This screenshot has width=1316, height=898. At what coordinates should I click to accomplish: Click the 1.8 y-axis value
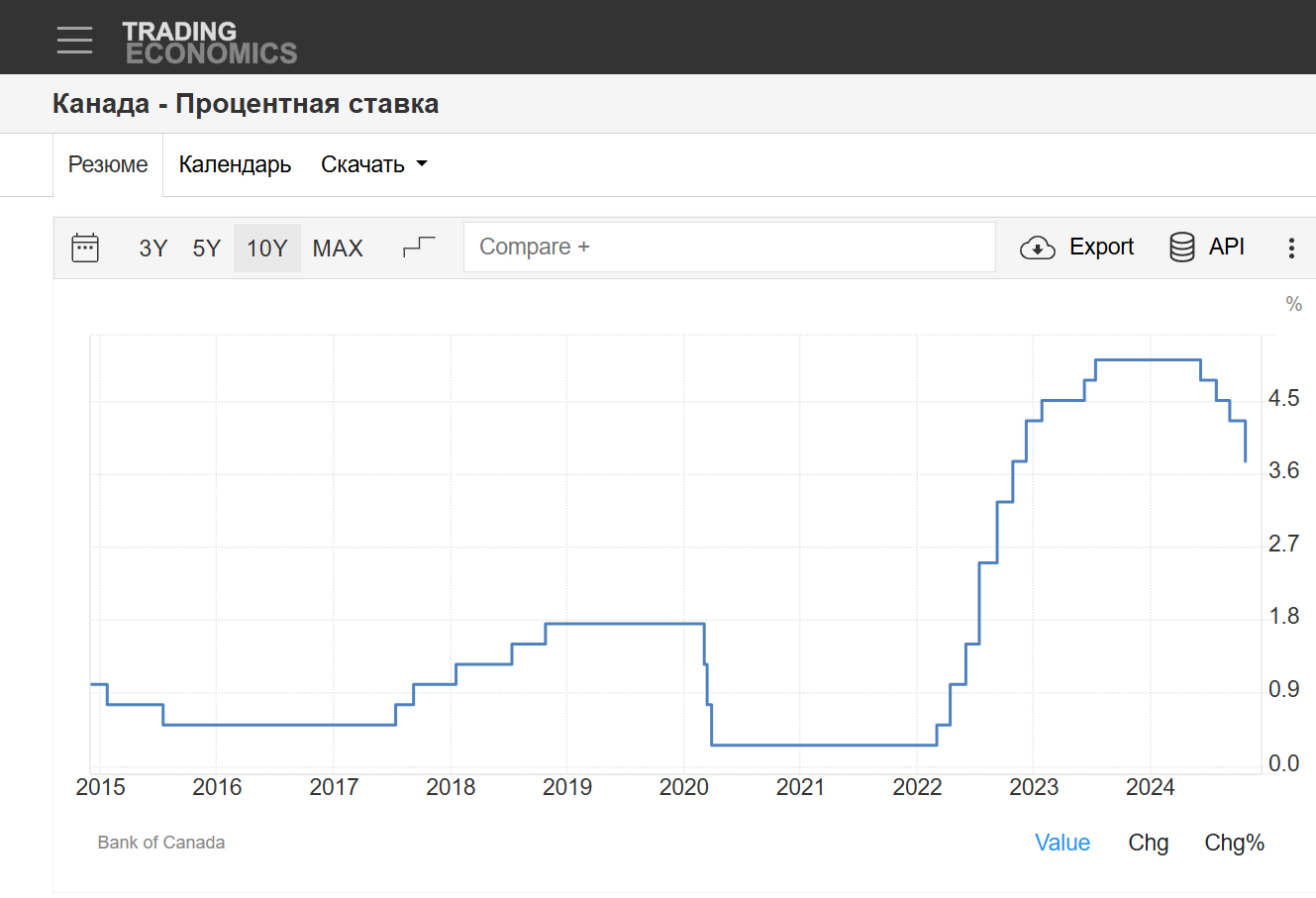click(1284, 617)
